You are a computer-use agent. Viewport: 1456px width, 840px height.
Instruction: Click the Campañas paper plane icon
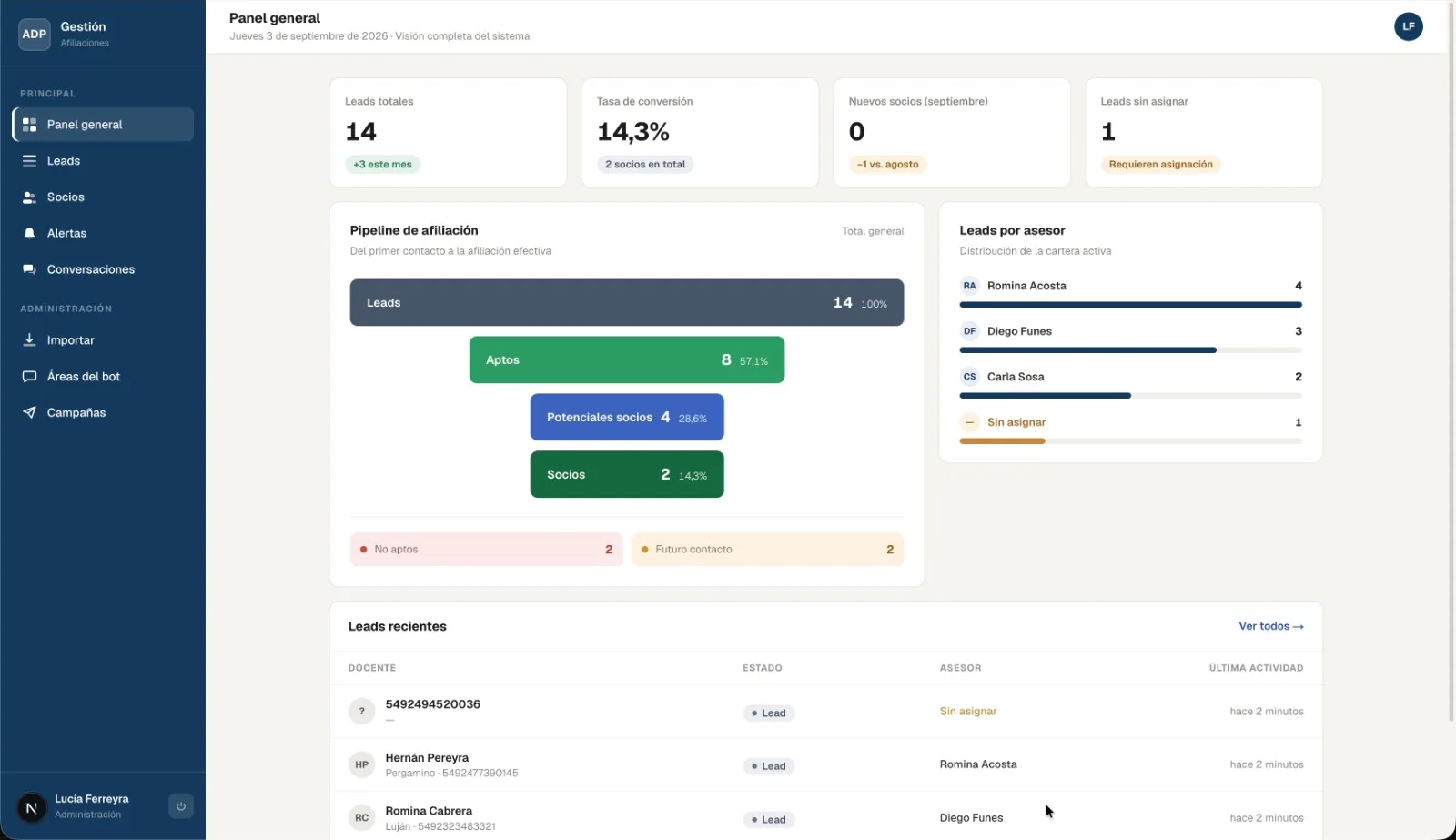click(29, 412)
